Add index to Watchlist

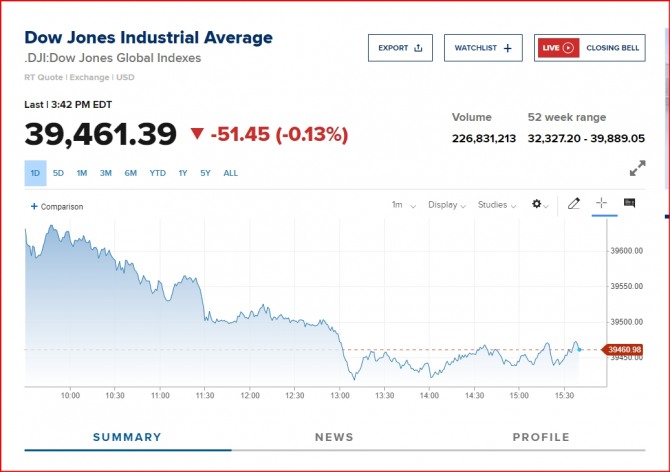coord(483,48)
